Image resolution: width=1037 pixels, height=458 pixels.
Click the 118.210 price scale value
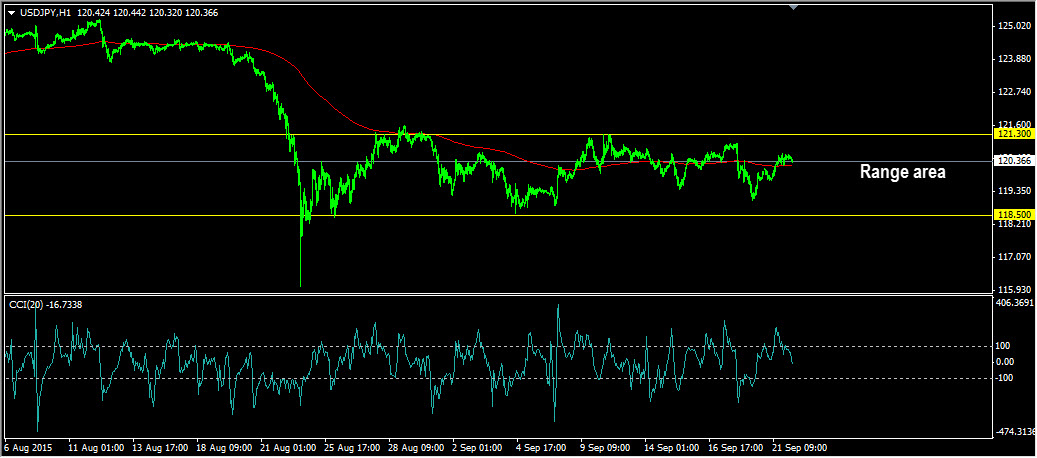(1013, 224)
